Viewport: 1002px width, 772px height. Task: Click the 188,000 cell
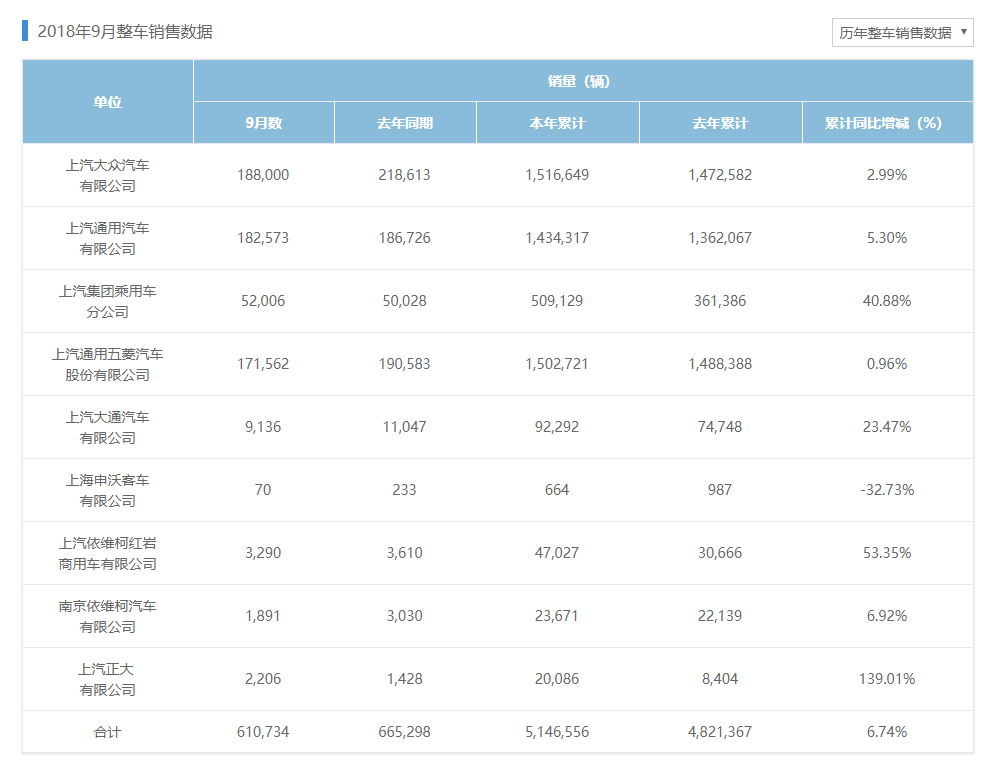coord(263,175)
